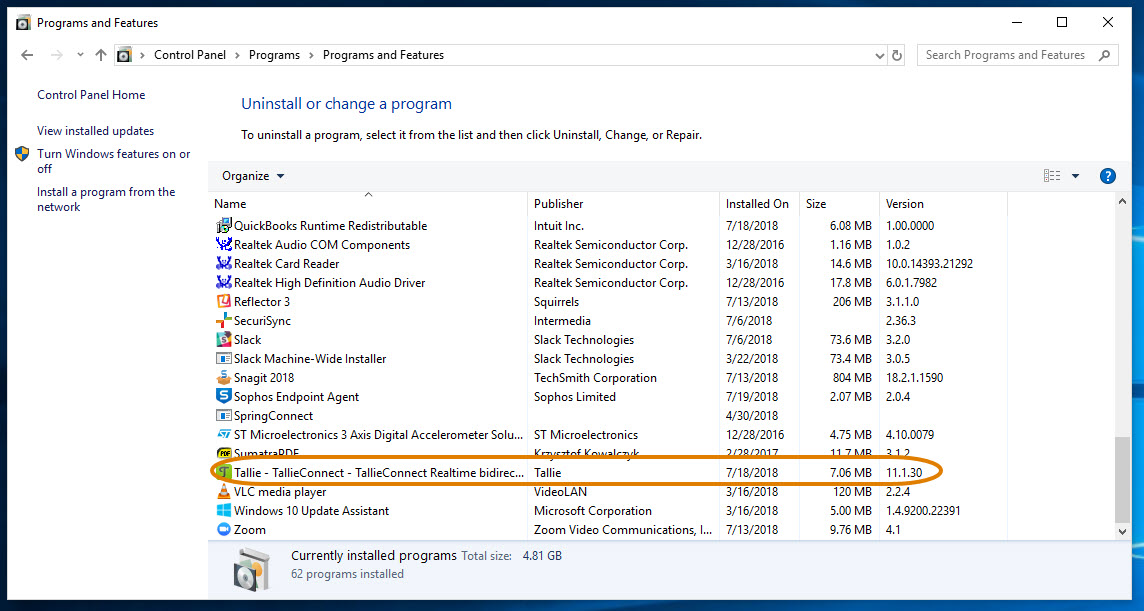Open the Control Panel Home link

coord(91,95)
